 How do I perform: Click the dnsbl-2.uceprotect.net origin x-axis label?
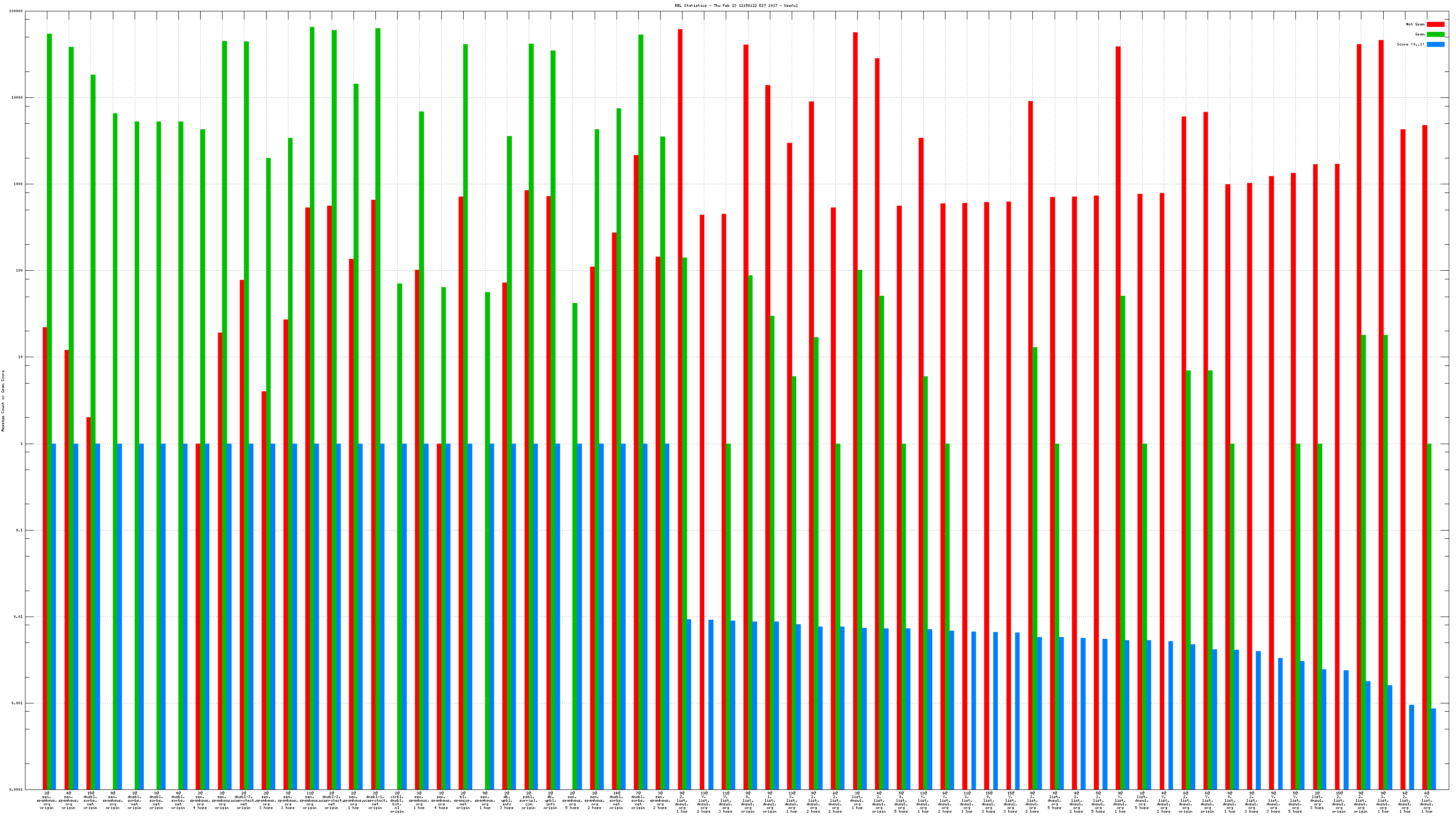331,800
